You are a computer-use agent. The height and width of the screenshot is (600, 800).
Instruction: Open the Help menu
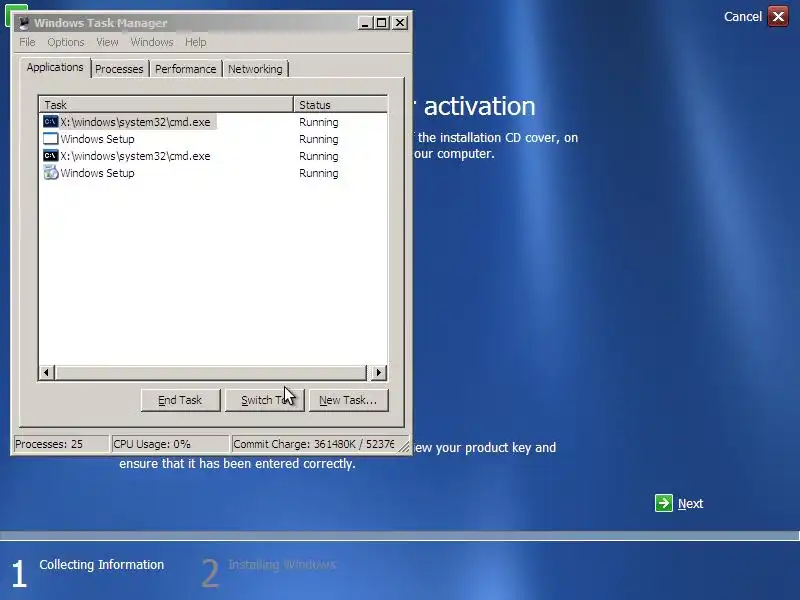[x=195, y=42]
